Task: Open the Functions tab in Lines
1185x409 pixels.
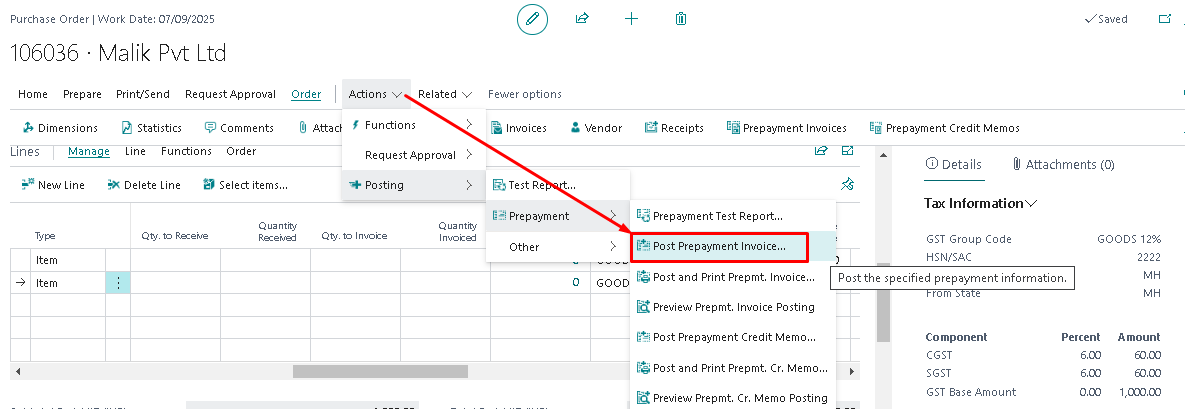Action: (x=186, y=151)
